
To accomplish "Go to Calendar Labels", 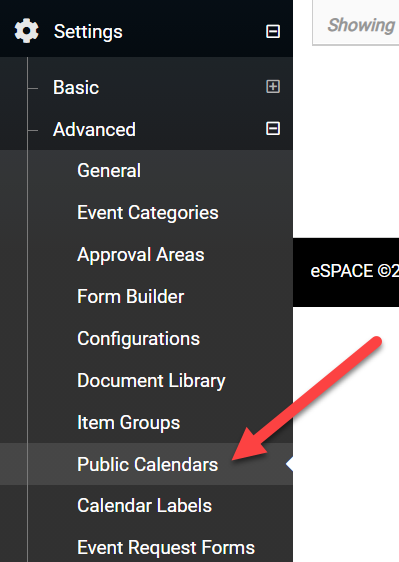I will pos(144,506).
